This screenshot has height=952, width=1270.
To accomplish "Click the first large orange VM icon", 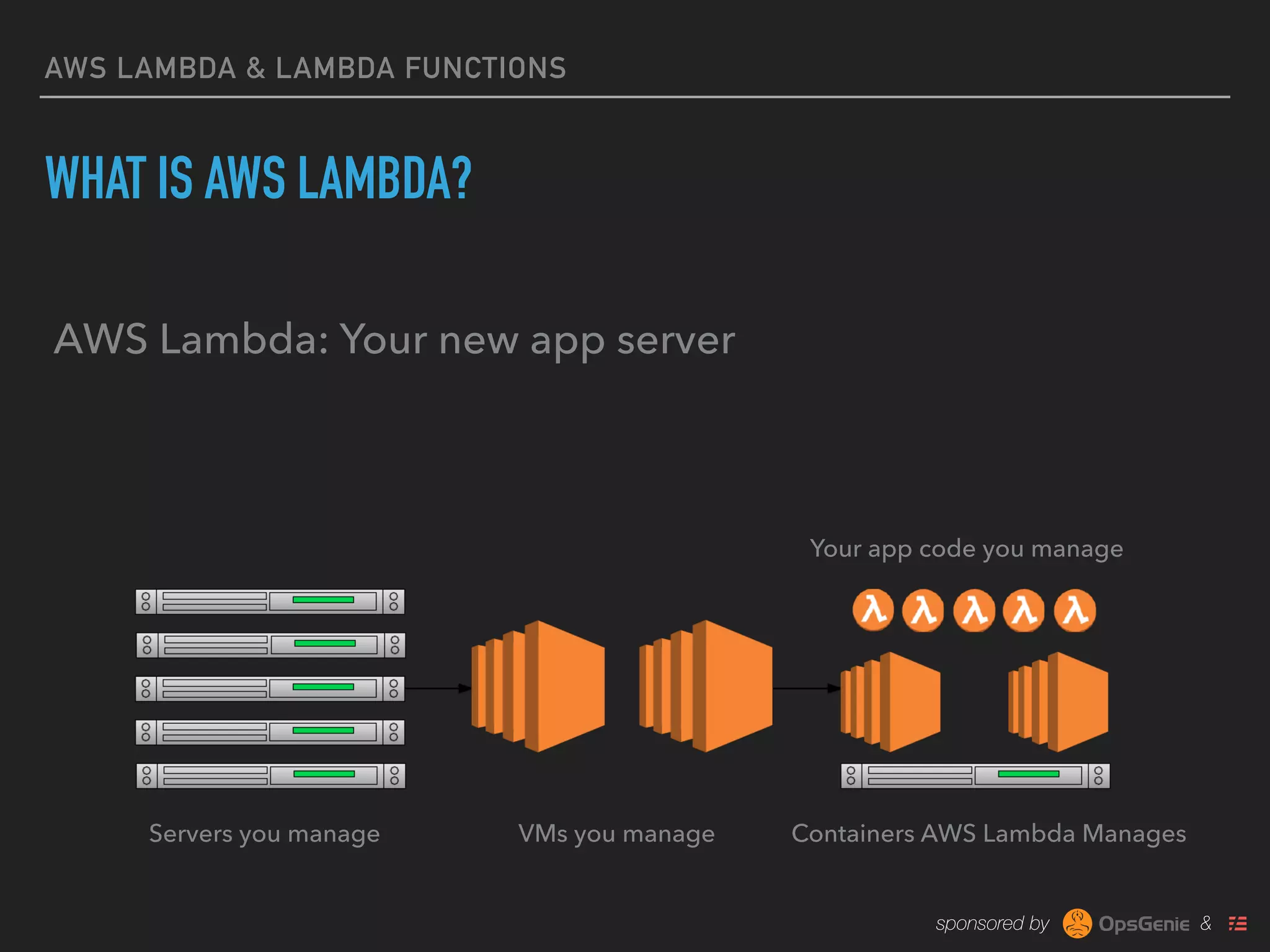I will (538, 686).
